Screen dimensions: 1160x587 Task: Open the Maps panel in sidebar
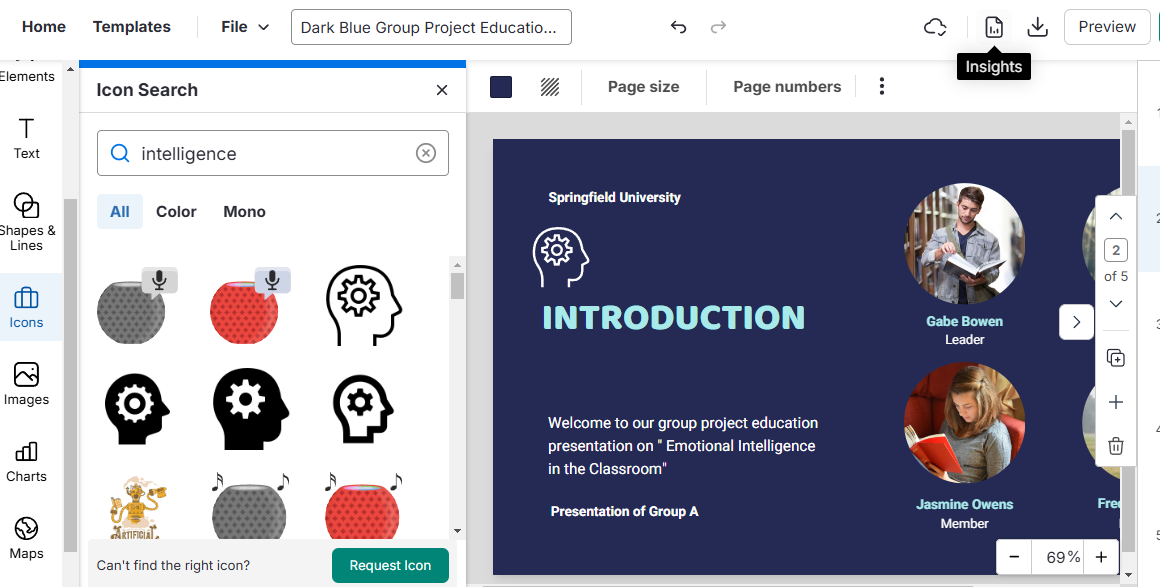(27, 538)
